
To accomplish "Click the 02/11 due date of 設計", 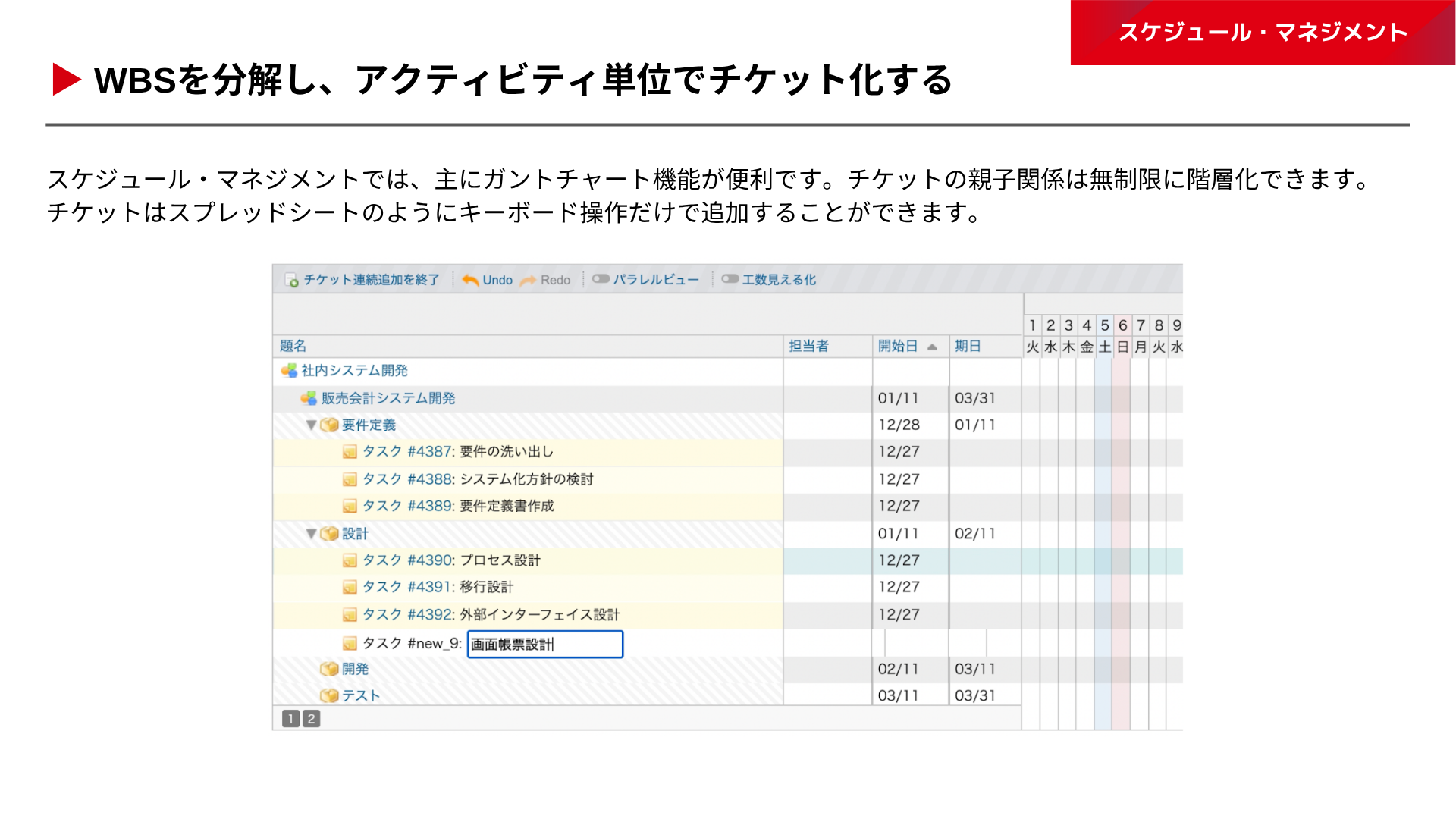I will [975, 534].
